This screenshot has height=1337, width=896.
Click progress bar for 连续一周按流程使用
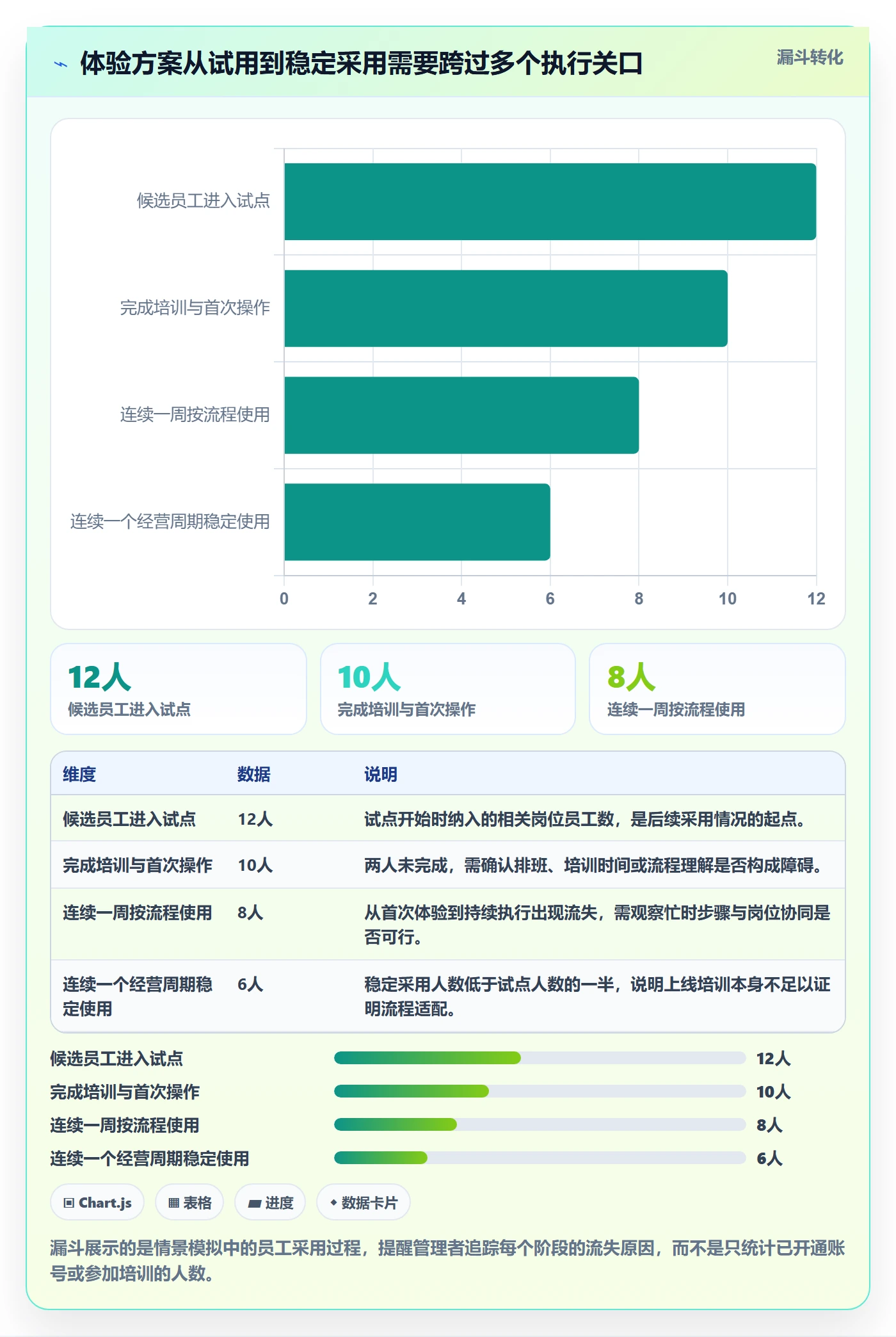click(540, 1124)
